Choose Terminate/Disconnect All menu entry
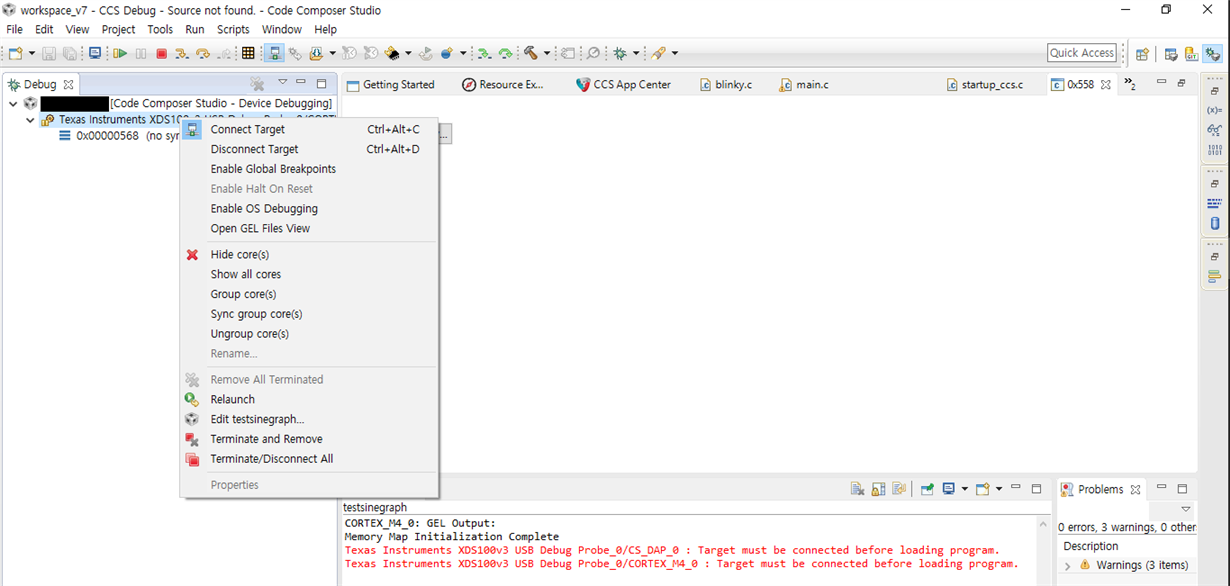Screen dimensions: 1230x586 point(271,459)
